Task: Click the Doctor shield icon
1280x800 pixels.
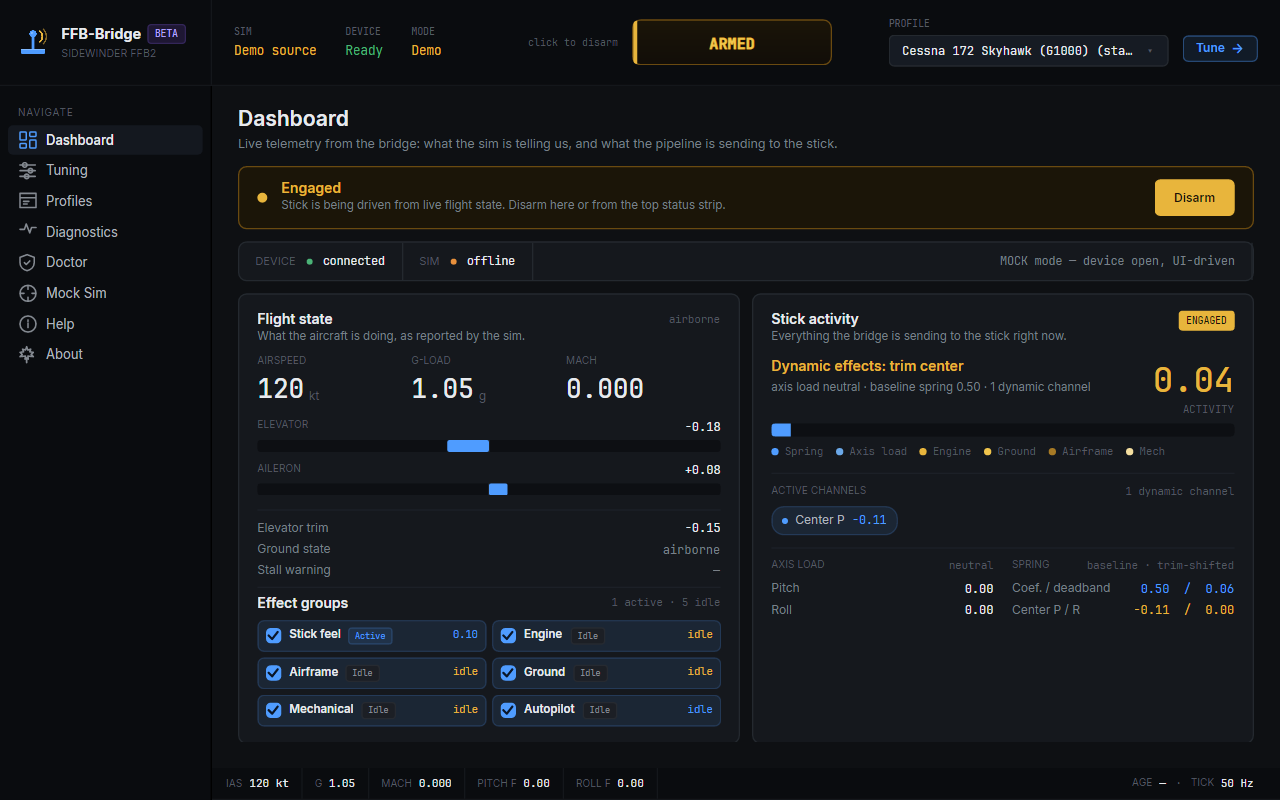Action: 27,262
